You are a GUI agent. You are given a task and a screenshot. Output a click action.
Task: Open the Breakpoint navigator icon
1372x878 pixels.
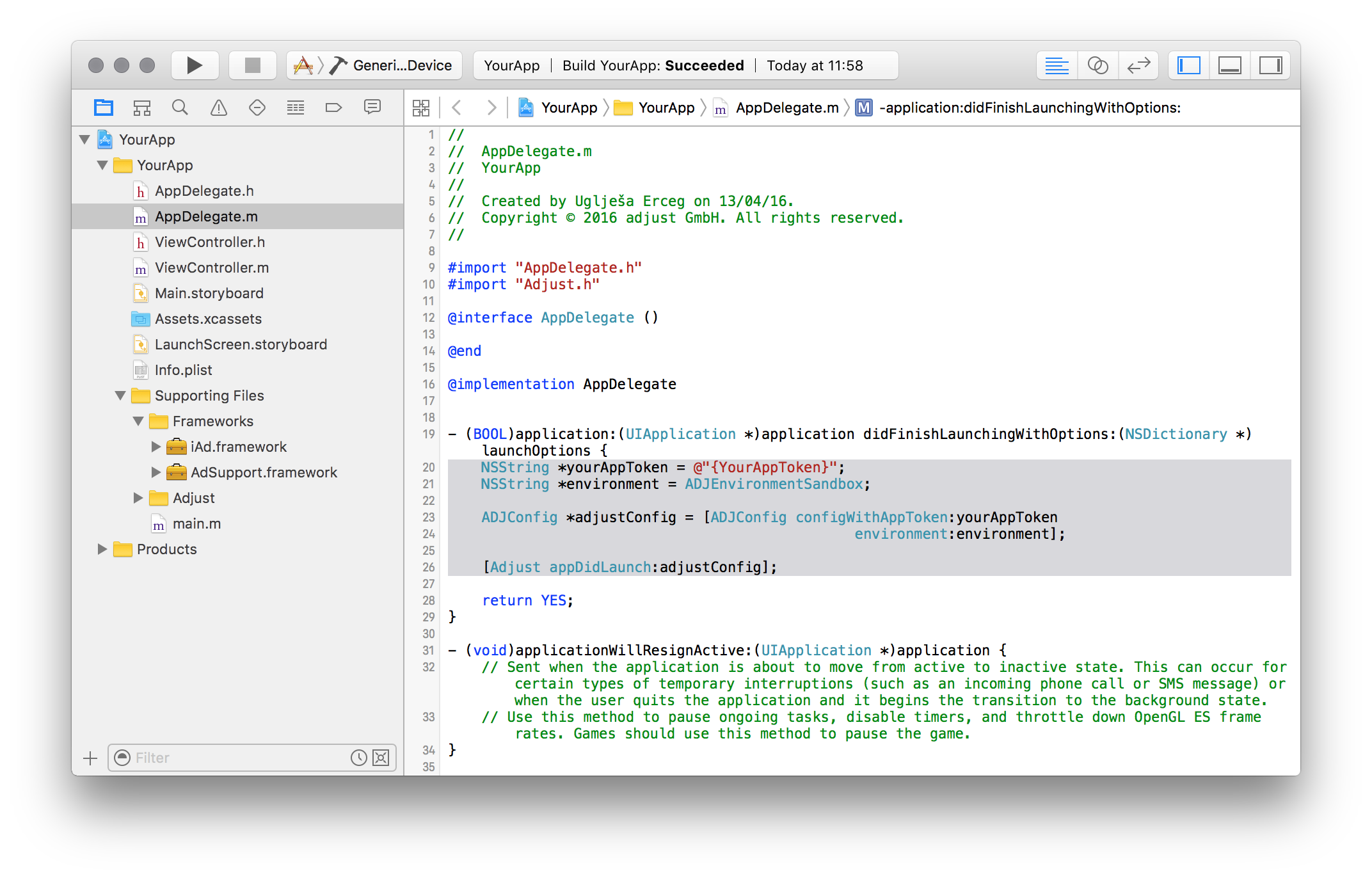[x=333, y=108]
